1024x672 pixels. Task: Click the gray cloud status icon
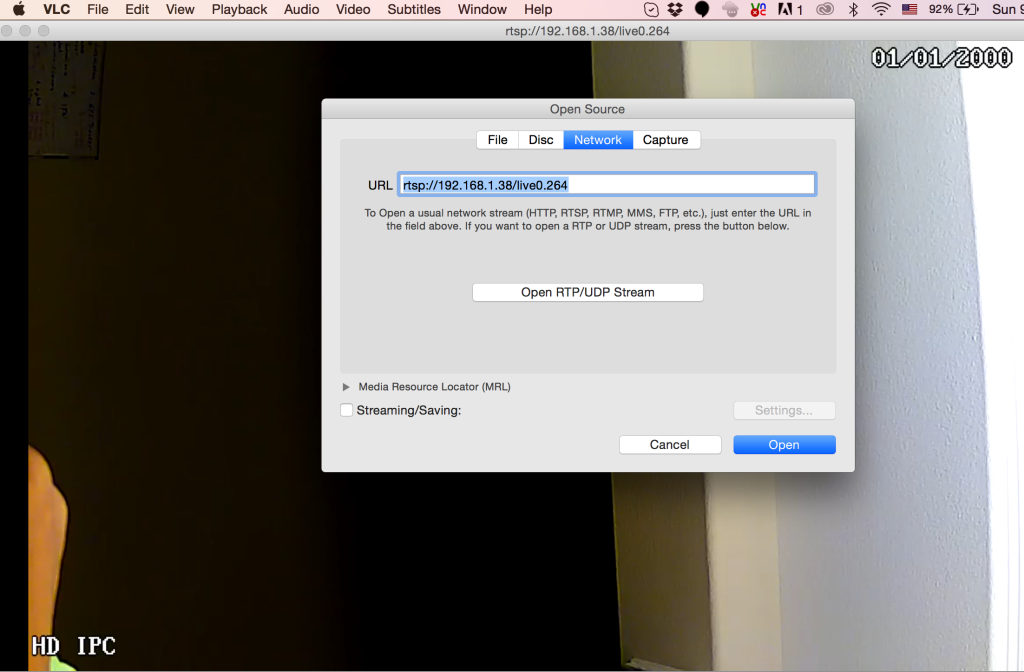pyautogui.click(x=730, y=9)
